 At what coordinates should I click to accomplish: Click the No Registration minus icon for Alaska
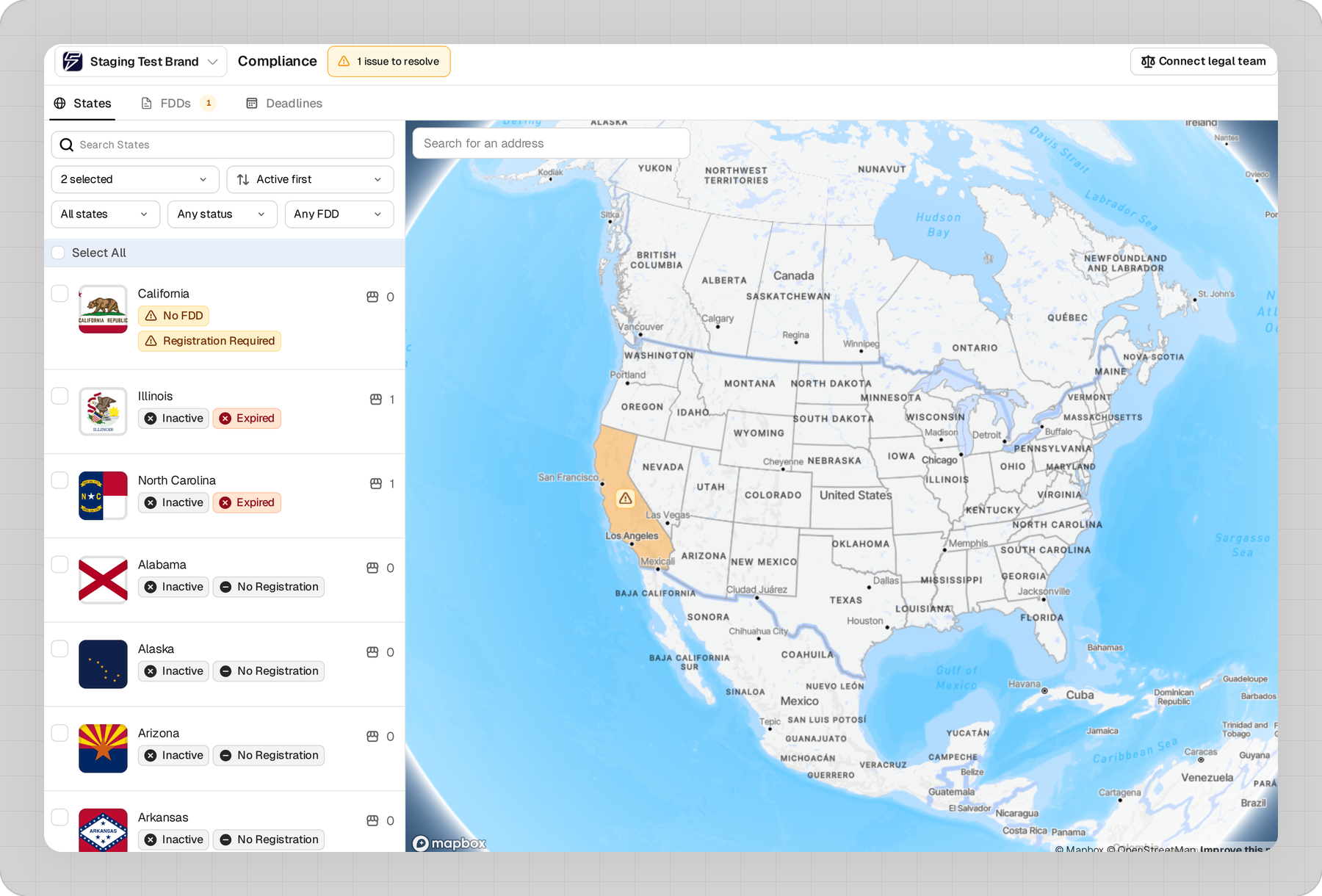pos(226,671)
